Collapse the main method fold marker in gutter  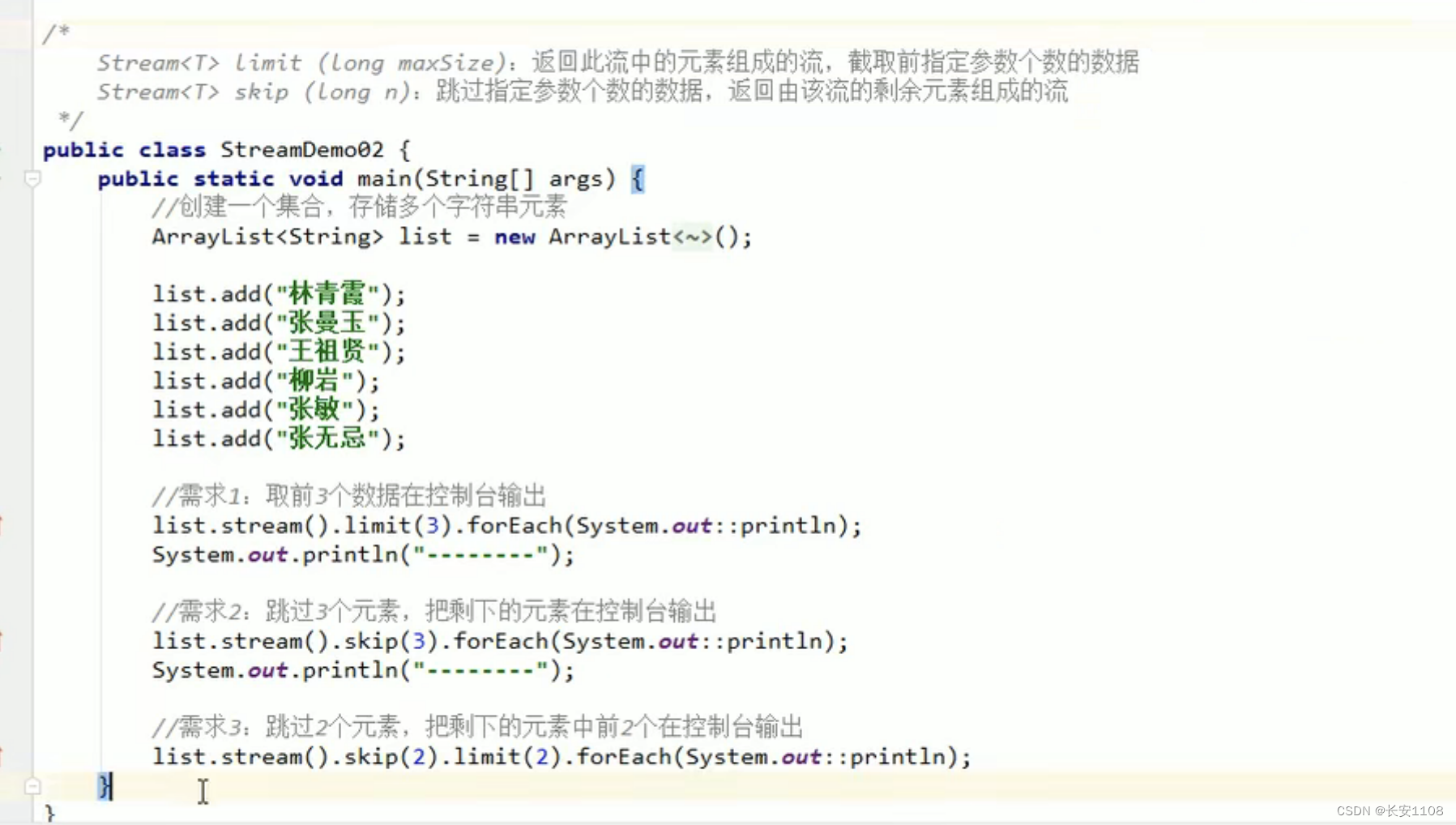(32, 179)
